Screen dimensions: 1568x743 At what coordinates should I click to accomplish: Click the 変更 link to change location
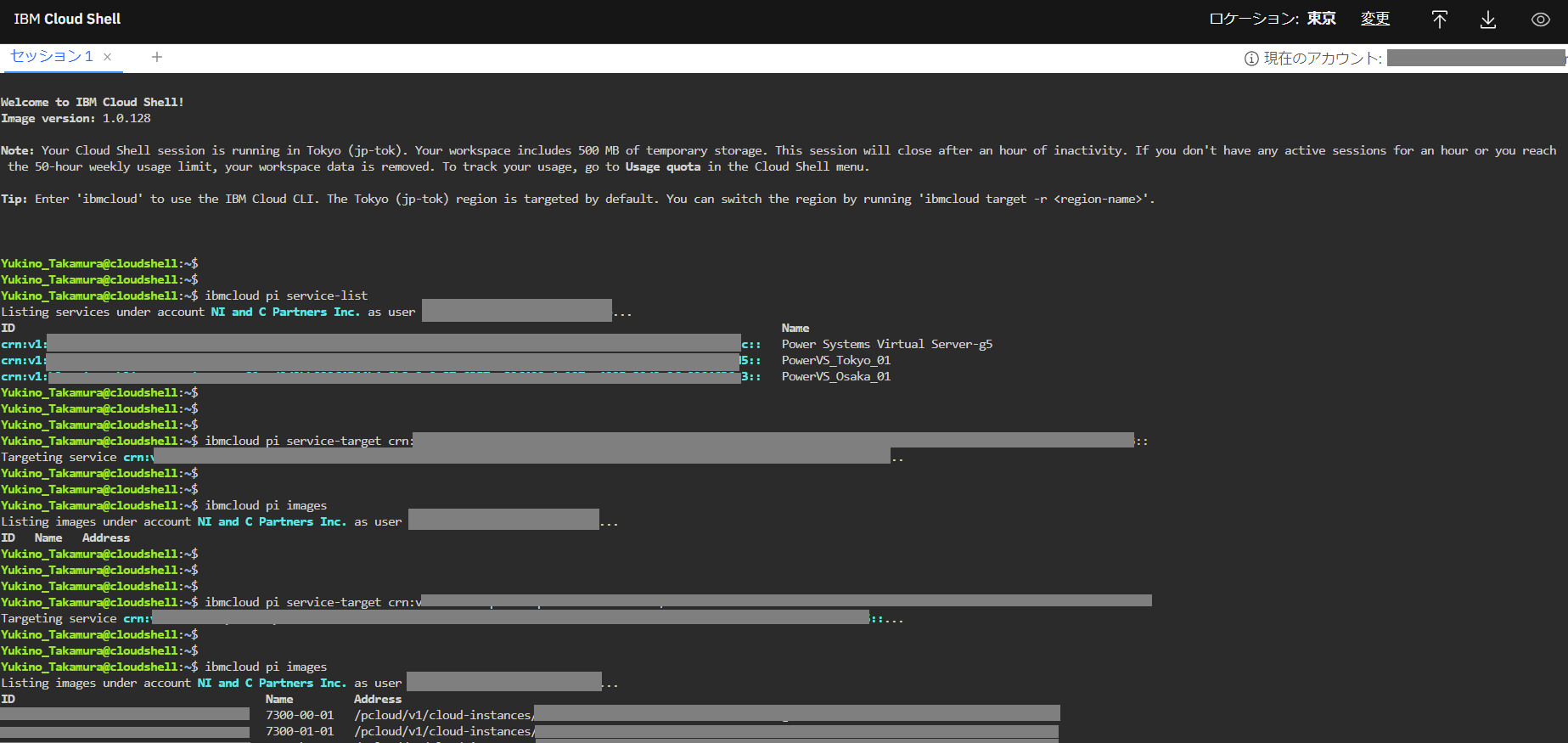(x=1374, y=19)
